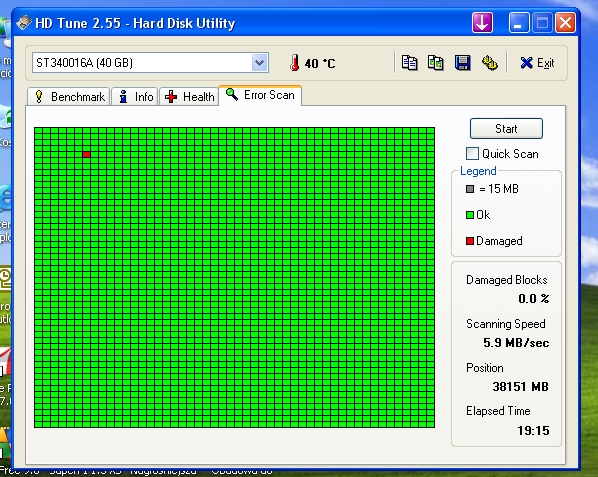
Task: Copy info to clipboard icon
Action: pos(410,63)
